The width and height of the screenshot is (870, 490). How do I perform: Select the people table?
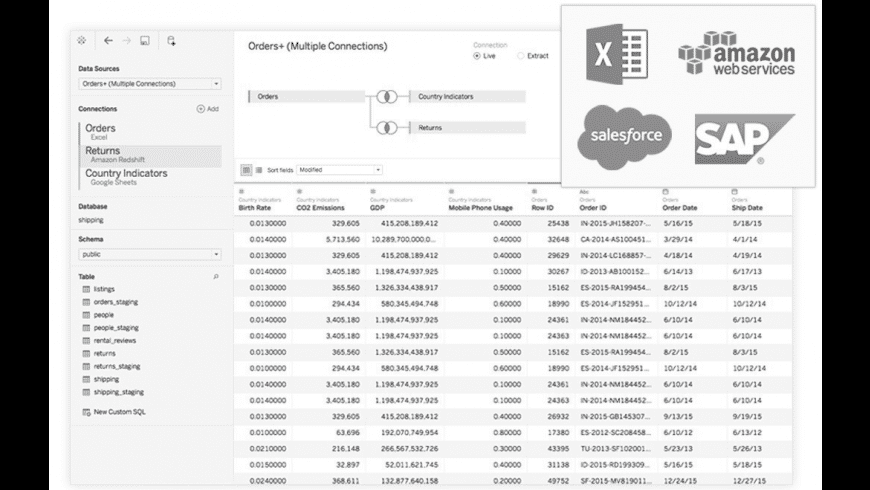coord(98,315)
